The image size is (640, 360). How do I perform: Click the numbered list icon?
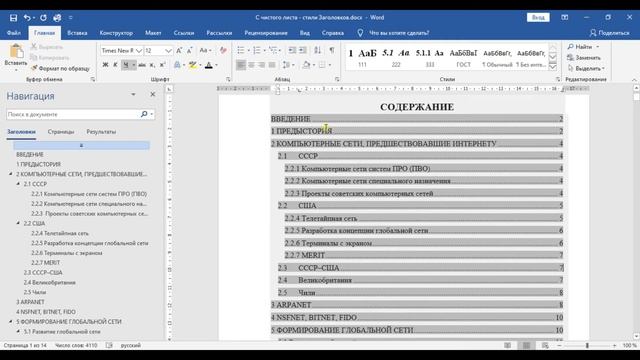(256, 50)
